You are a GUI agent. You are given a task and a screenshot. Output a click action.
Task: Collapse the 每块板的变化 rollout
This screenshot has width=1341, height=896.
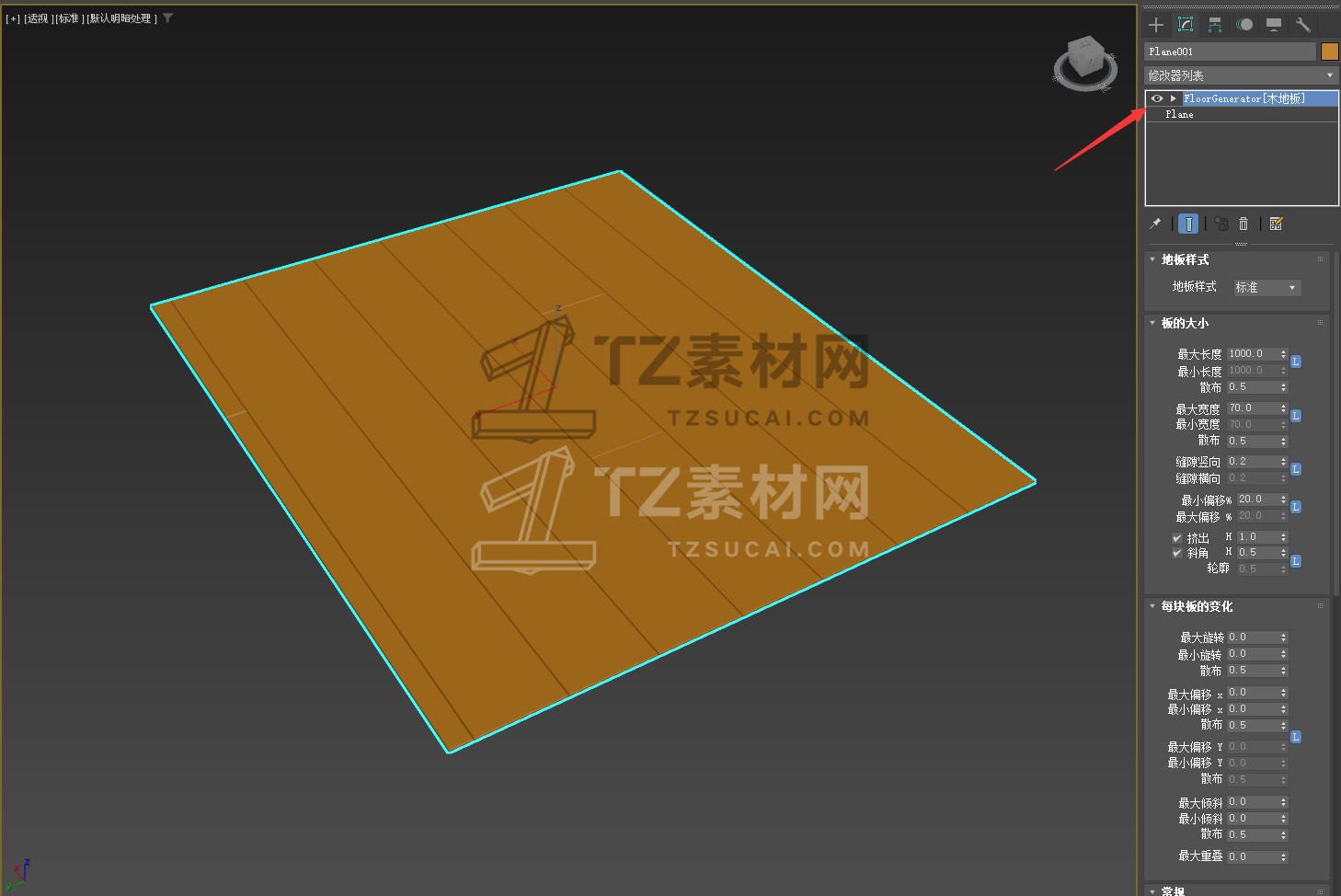pos(1152,606)
